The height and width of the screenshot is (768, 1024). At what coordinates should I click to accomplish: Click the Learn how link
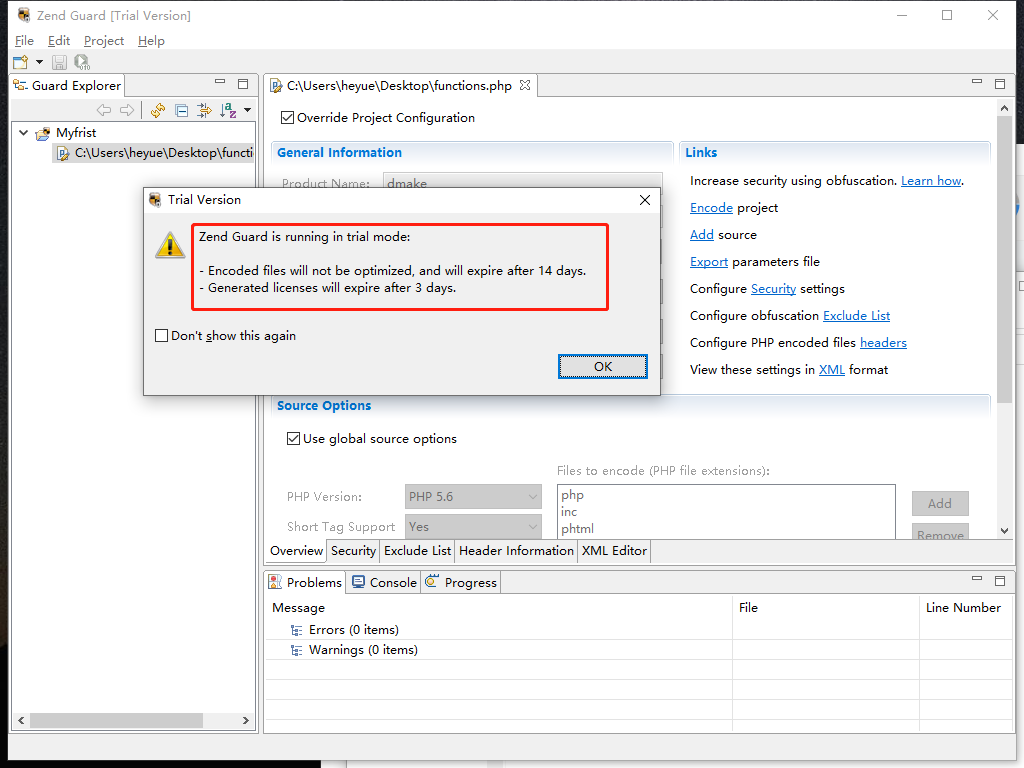click(x=931, y=181)
